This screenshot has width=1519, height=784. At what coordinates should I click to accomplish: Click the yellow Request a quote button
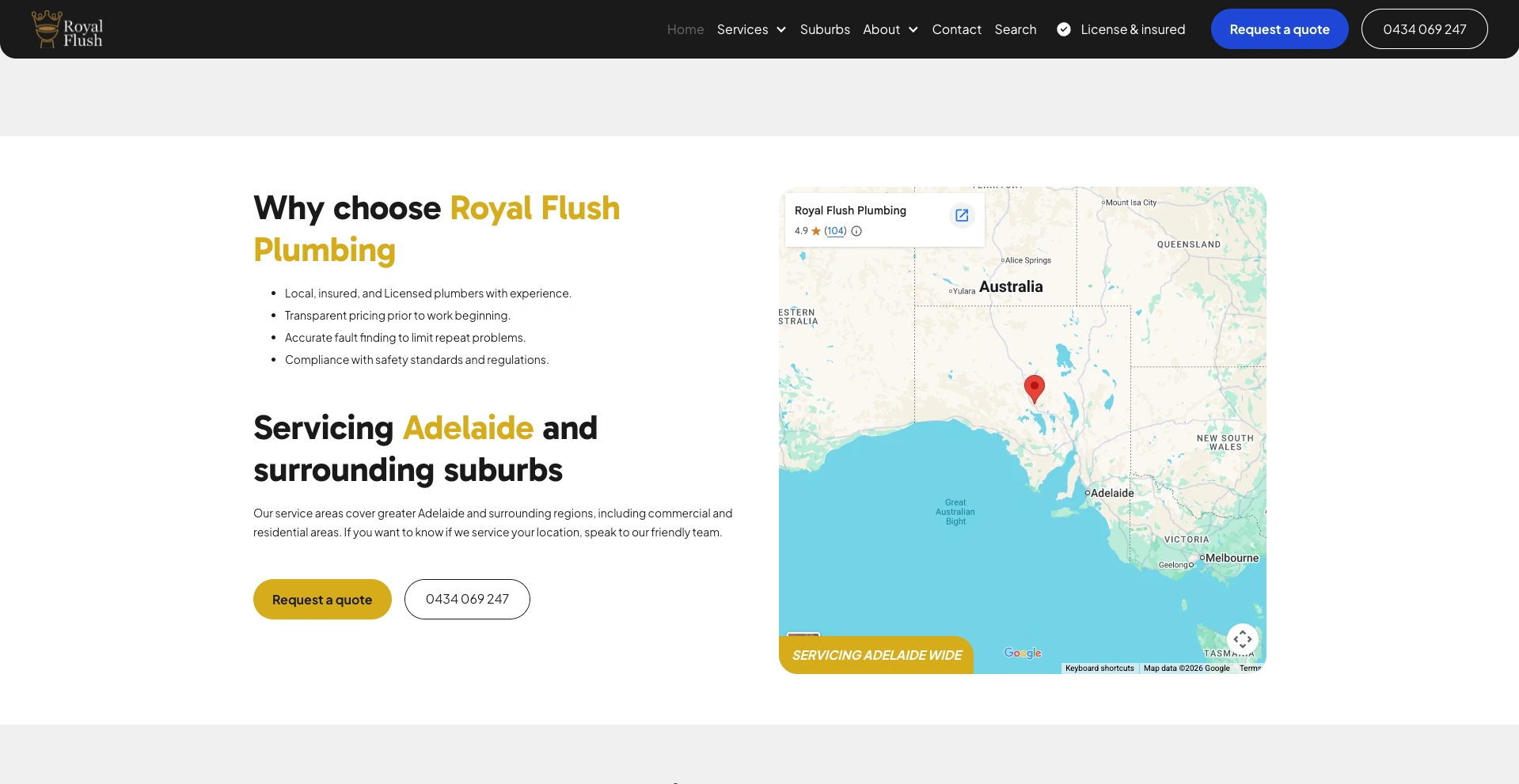pos(322,600)
